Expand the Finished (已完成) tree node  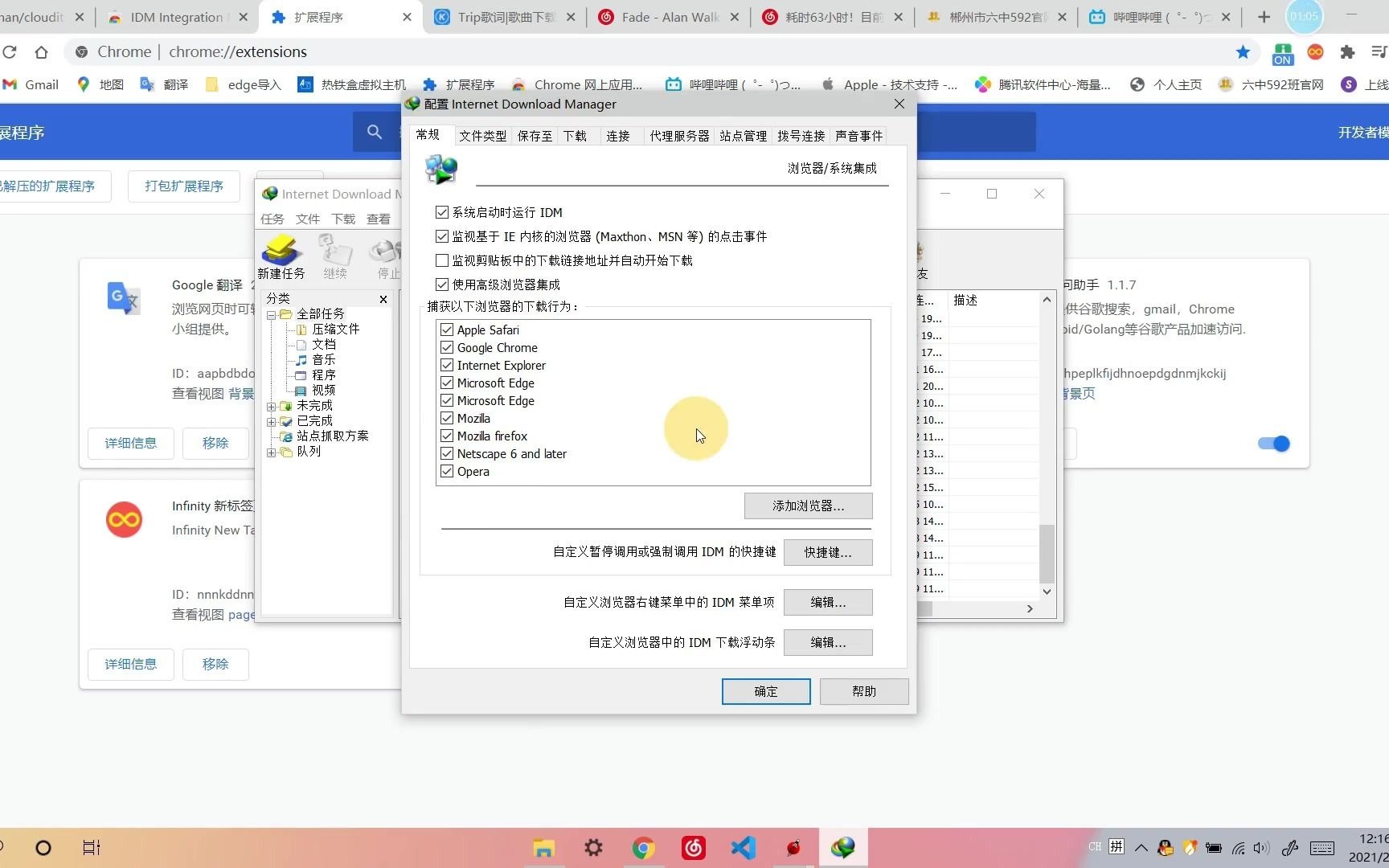click(x=272, y=421)
